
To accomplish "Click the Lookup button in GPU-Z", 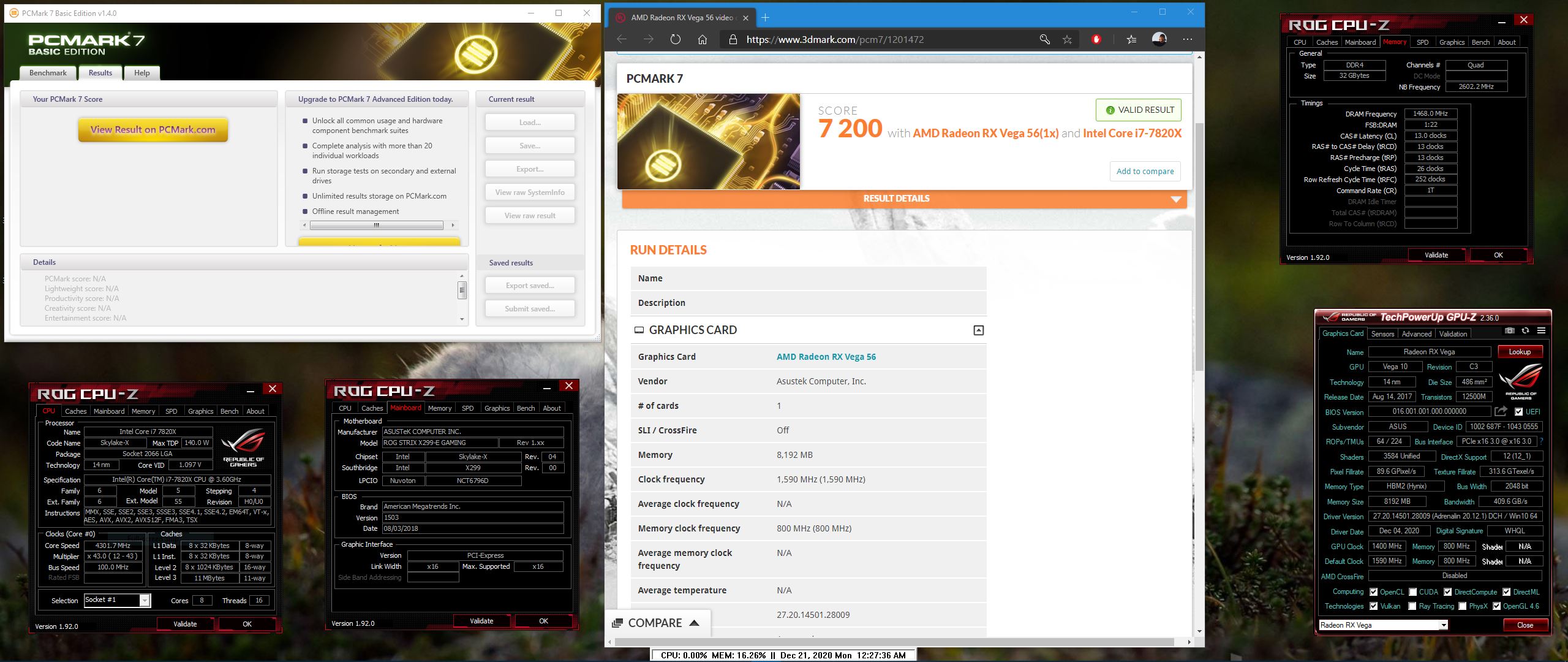I will click(1520, 352).
